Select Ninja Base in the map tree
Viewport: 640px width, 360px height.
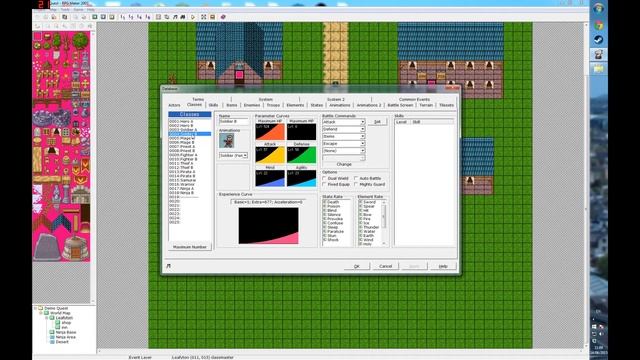[x=65, y=332]
